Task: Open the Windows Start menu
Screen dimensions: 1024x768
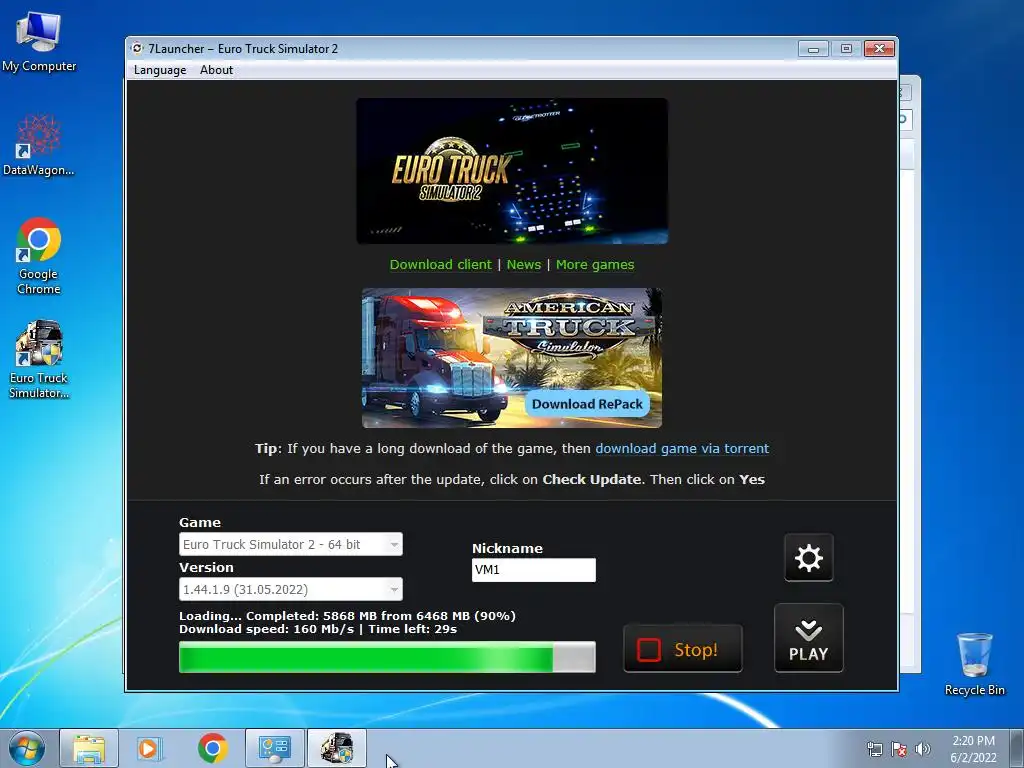Action: (x=27, y=748)
